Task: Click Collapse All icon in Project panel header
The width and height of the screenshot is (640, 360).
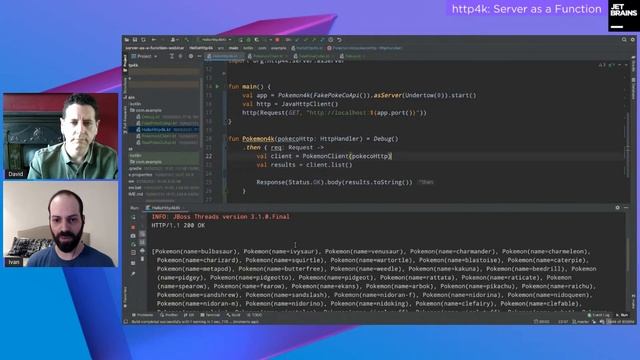Action: pos(180,56)
